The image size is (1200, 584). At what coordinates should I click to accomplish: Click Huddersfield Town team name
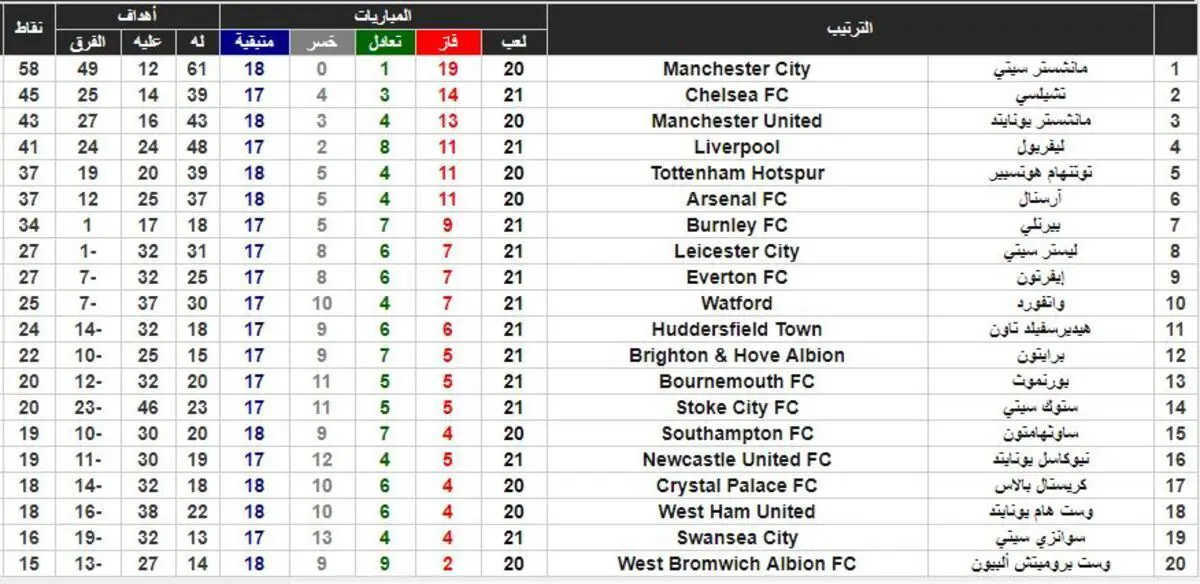click(x=737, y=329)
